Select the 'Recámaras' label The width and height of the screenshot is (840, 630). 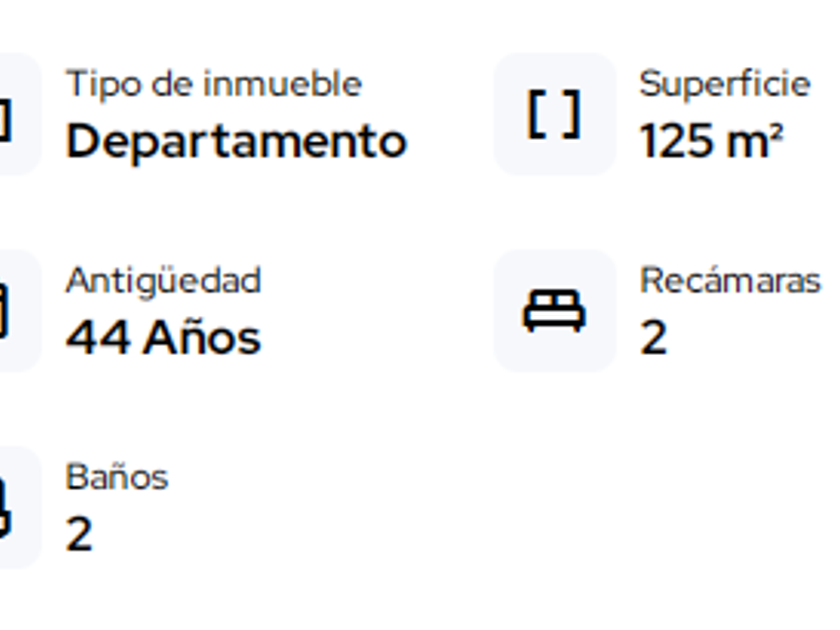click(730, 281)
